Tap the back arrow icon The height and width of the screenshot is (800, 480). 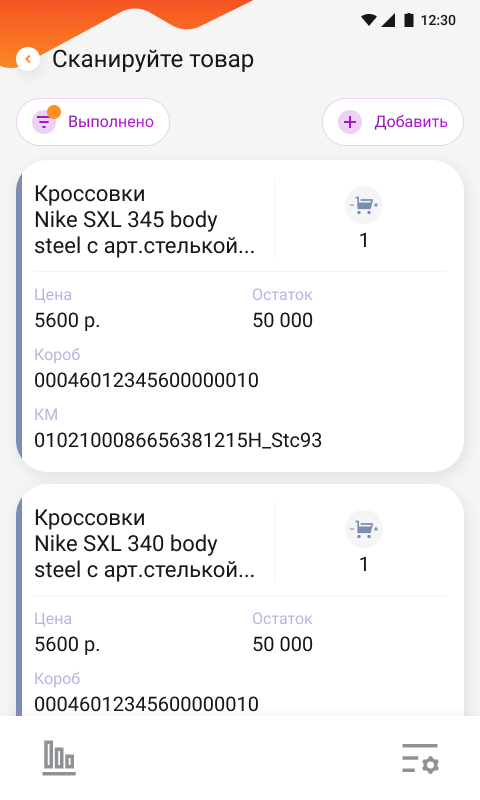tap(28, 59)
